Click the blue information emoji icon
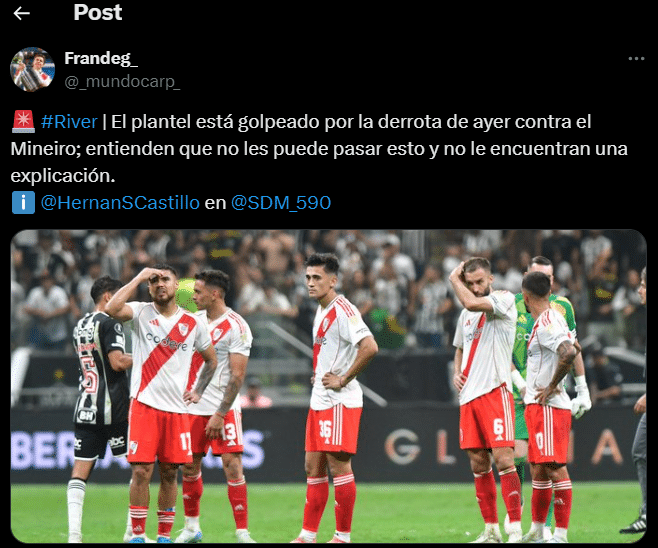 [x=23, y=203]
